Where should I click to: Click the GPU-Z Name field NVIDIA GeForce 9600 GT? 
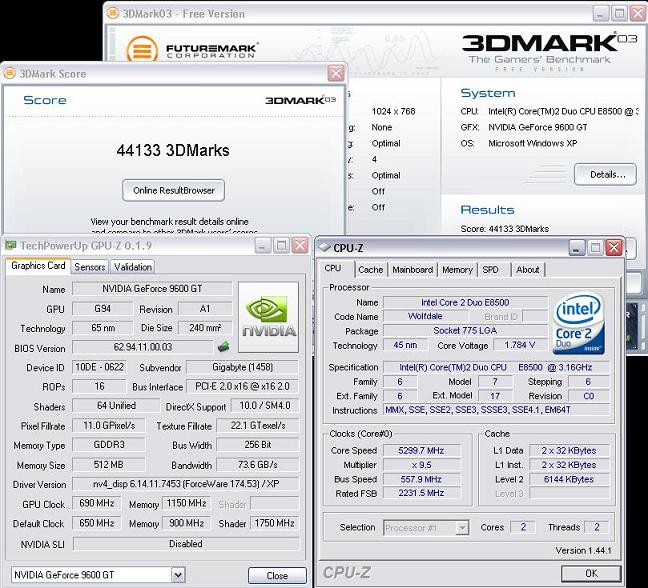(x=152, y=288)
